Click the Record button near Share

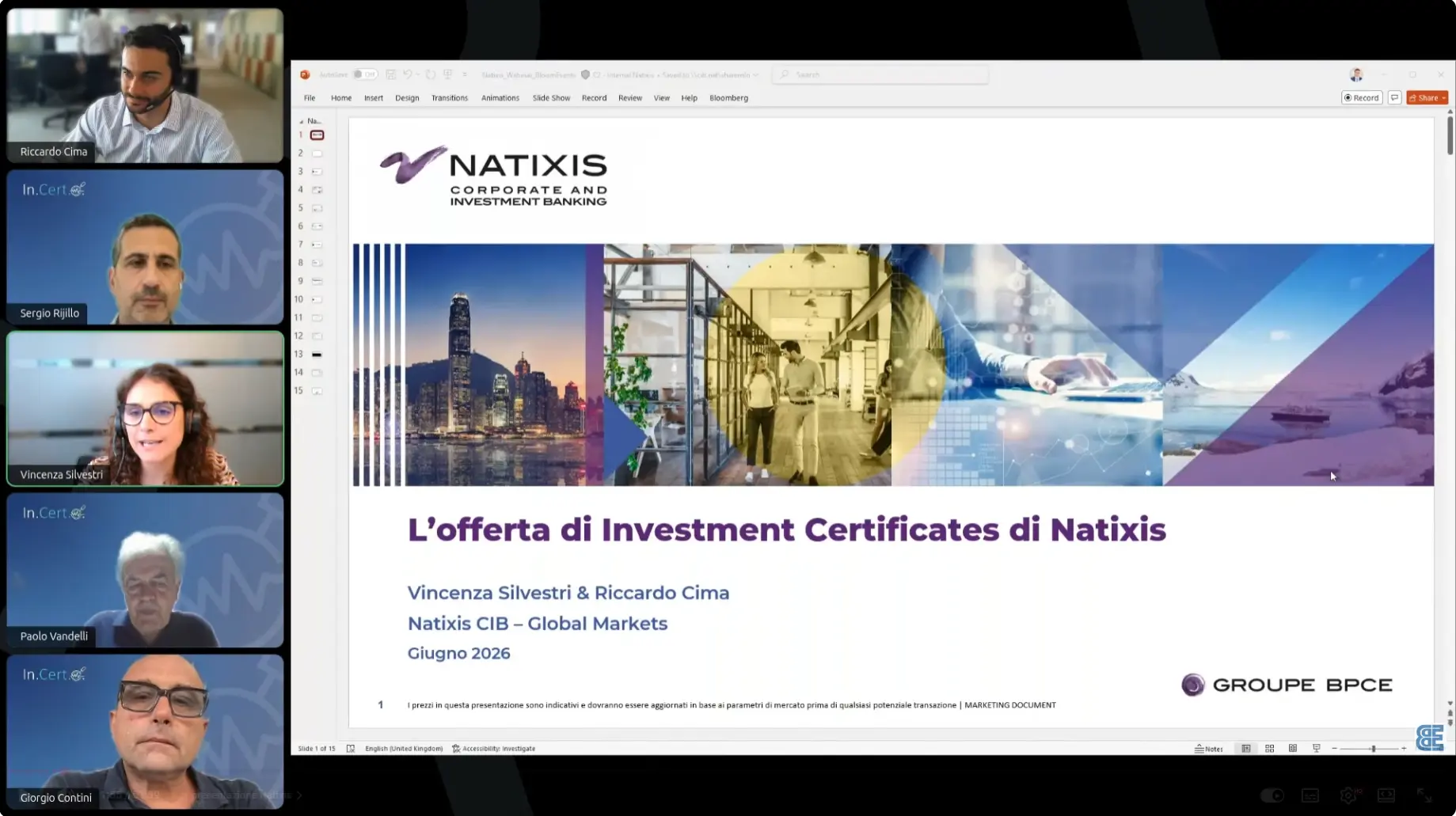pyautogui.click(x=1362, y=97)
